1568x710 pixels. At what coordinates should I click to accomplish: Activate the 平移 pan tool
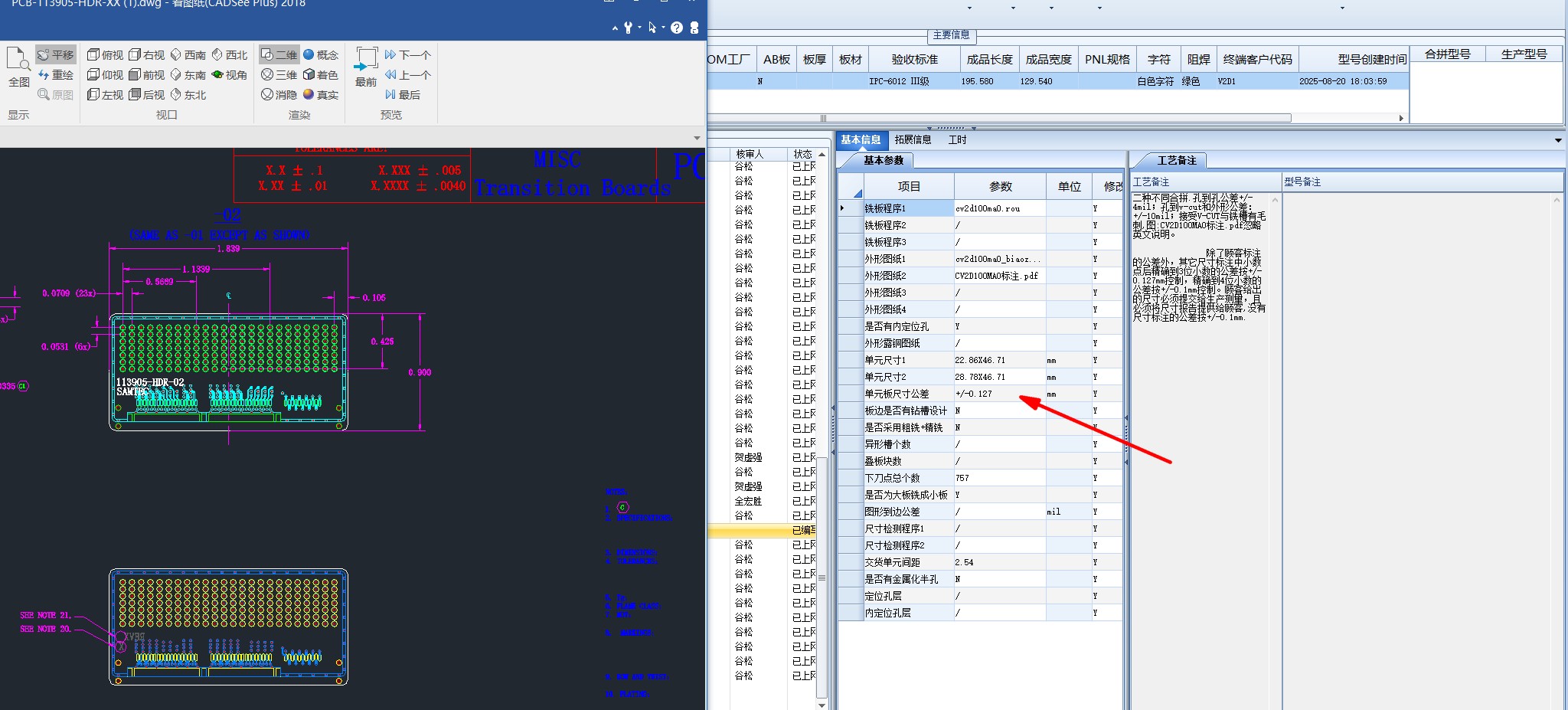click(56, 55)
